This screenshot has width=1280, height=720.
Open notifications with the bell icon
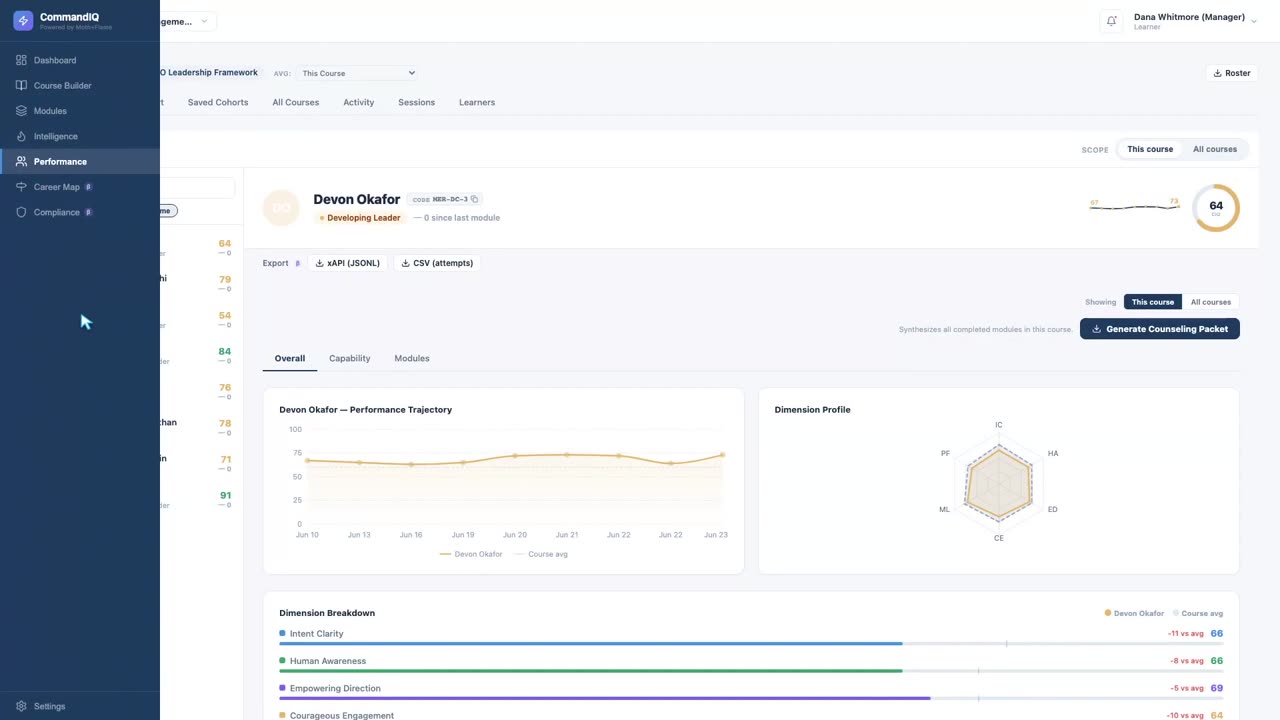(1111, 21)
